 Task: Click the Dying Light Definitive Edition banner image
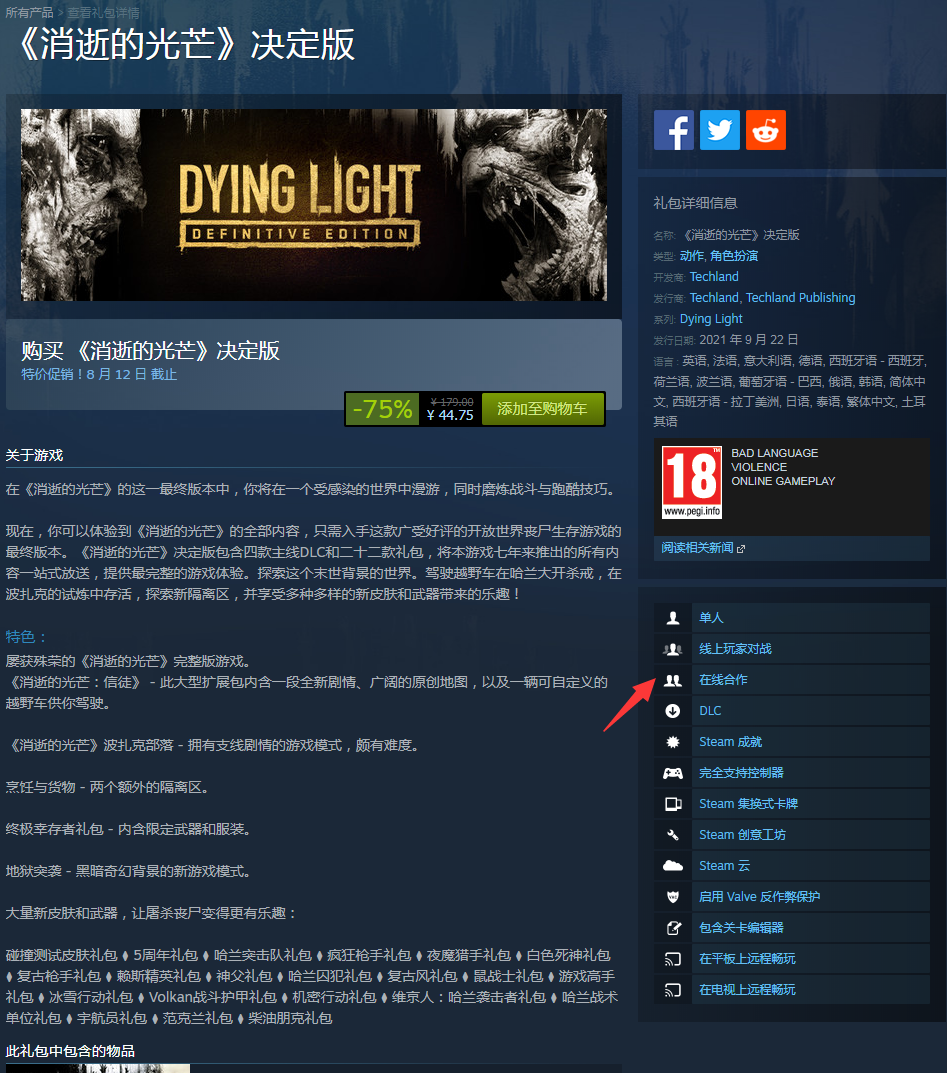tap(314, 205)
